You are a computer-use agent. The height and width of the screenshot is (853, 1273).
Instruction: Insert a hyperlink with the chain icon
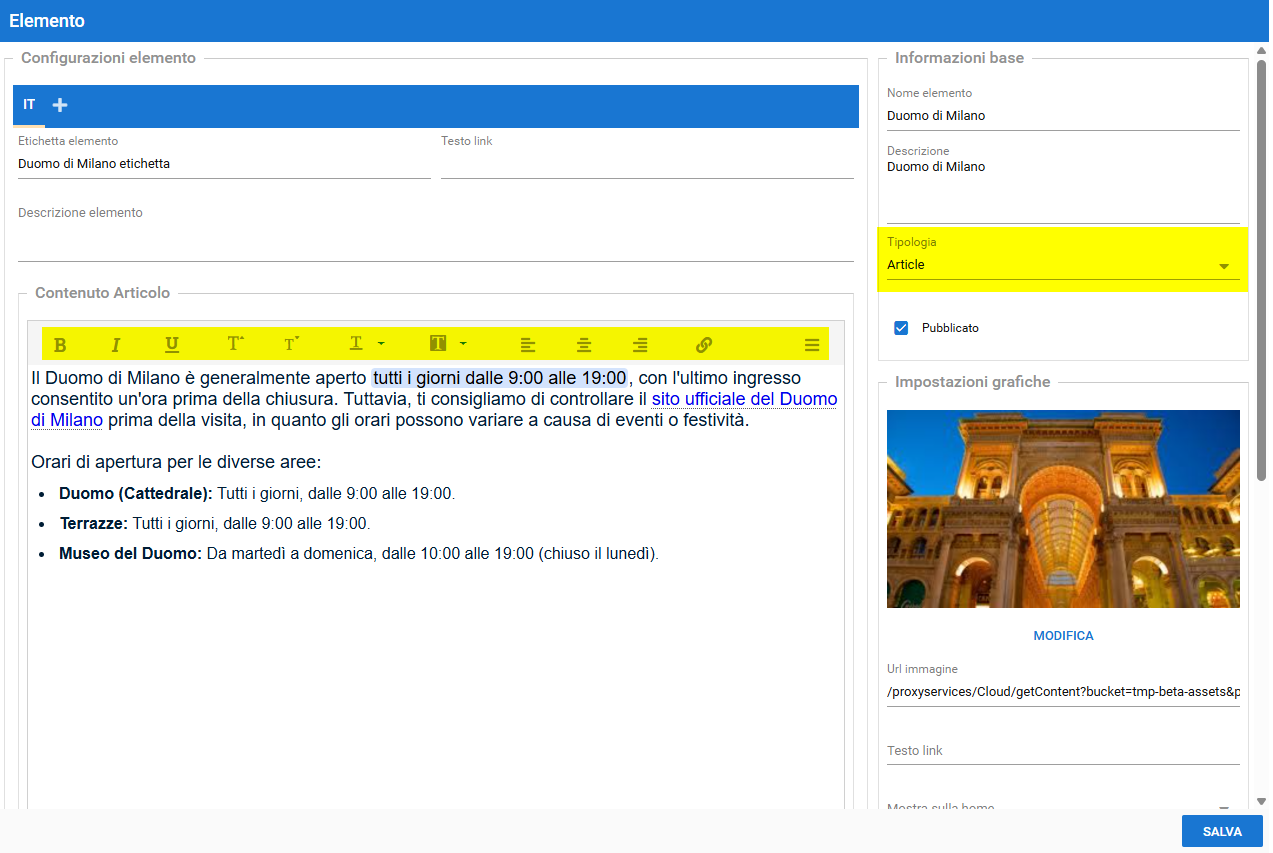pyautogui.click(x=704, y=345)
